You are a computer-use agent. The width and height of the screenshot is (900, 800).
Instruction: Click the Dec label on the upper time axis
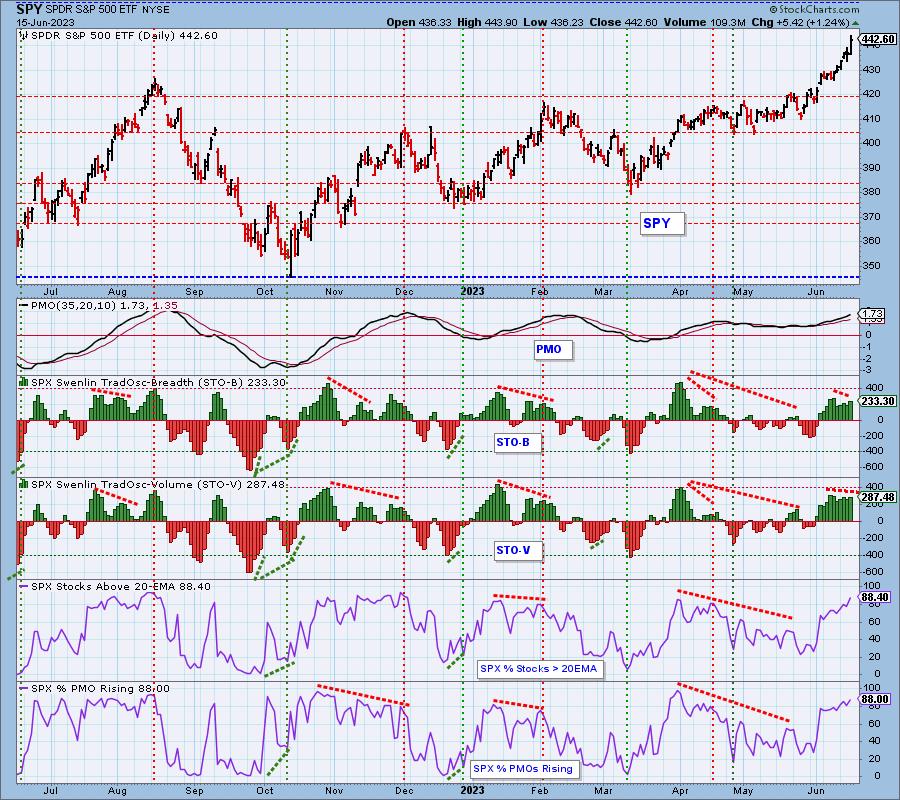coord(404,292)
